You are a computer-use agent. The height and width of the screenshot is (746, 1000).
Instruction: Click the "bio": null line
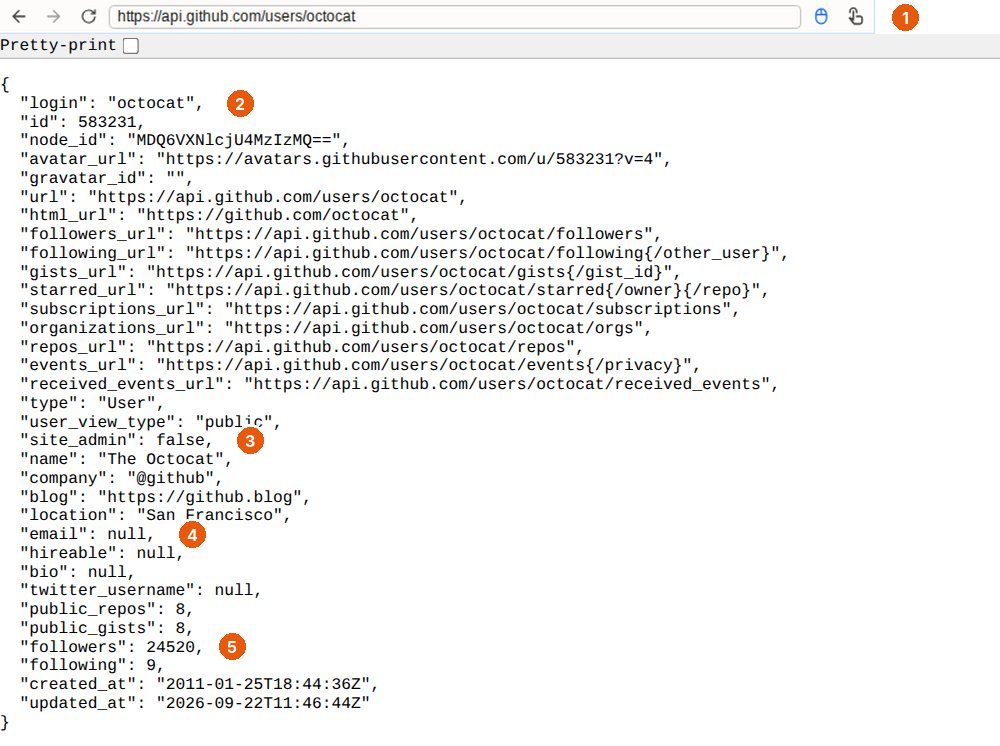click(x=77, y=571)
